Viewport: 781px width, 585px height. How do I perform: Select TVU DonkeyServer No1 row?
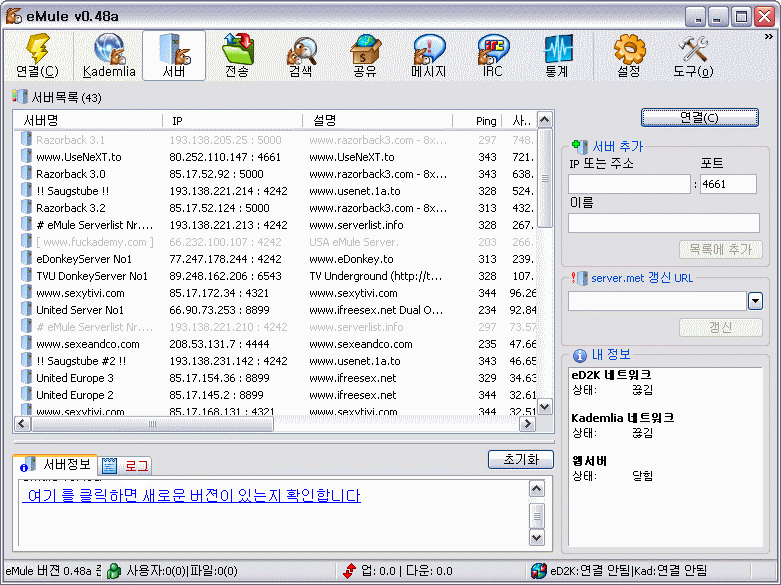pos(275,276)
